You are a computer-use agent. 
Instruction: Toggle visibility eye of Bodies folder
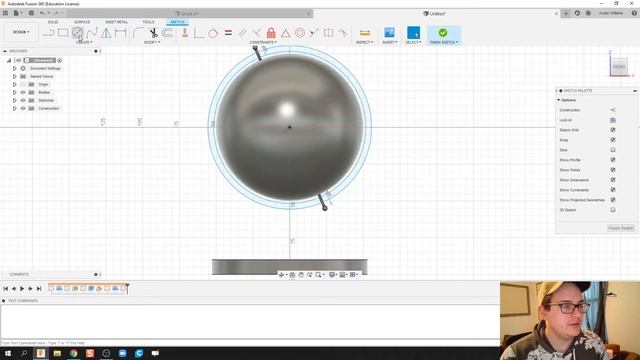23,92
